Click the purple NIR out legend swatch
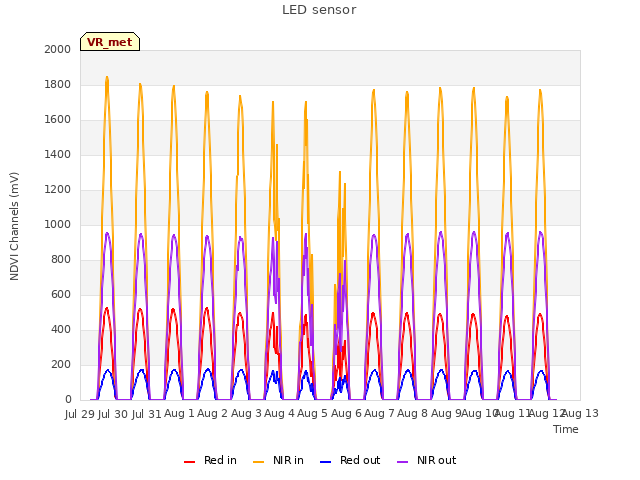Viewport: 640px width, 480px height. tap(402, 461)
